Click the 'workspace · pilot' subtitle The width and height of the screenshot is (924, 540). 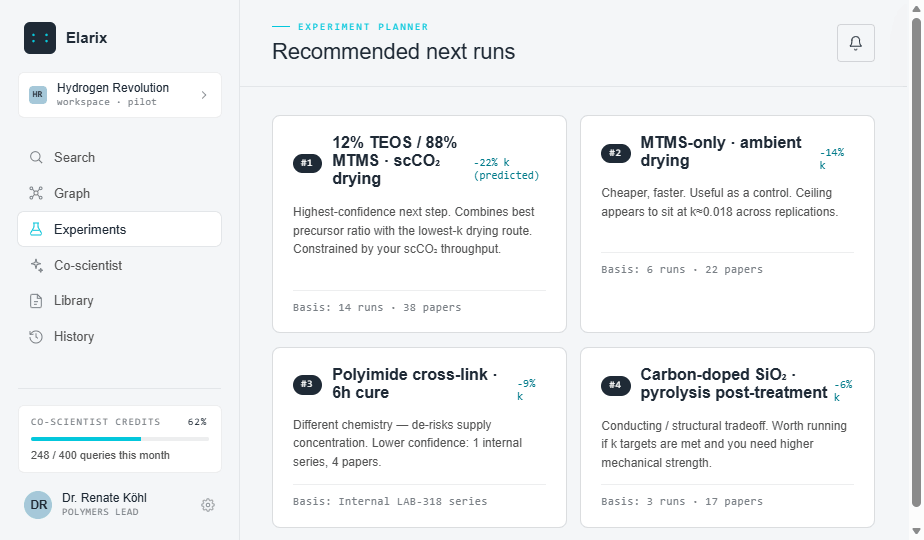(x=107, y=102)
